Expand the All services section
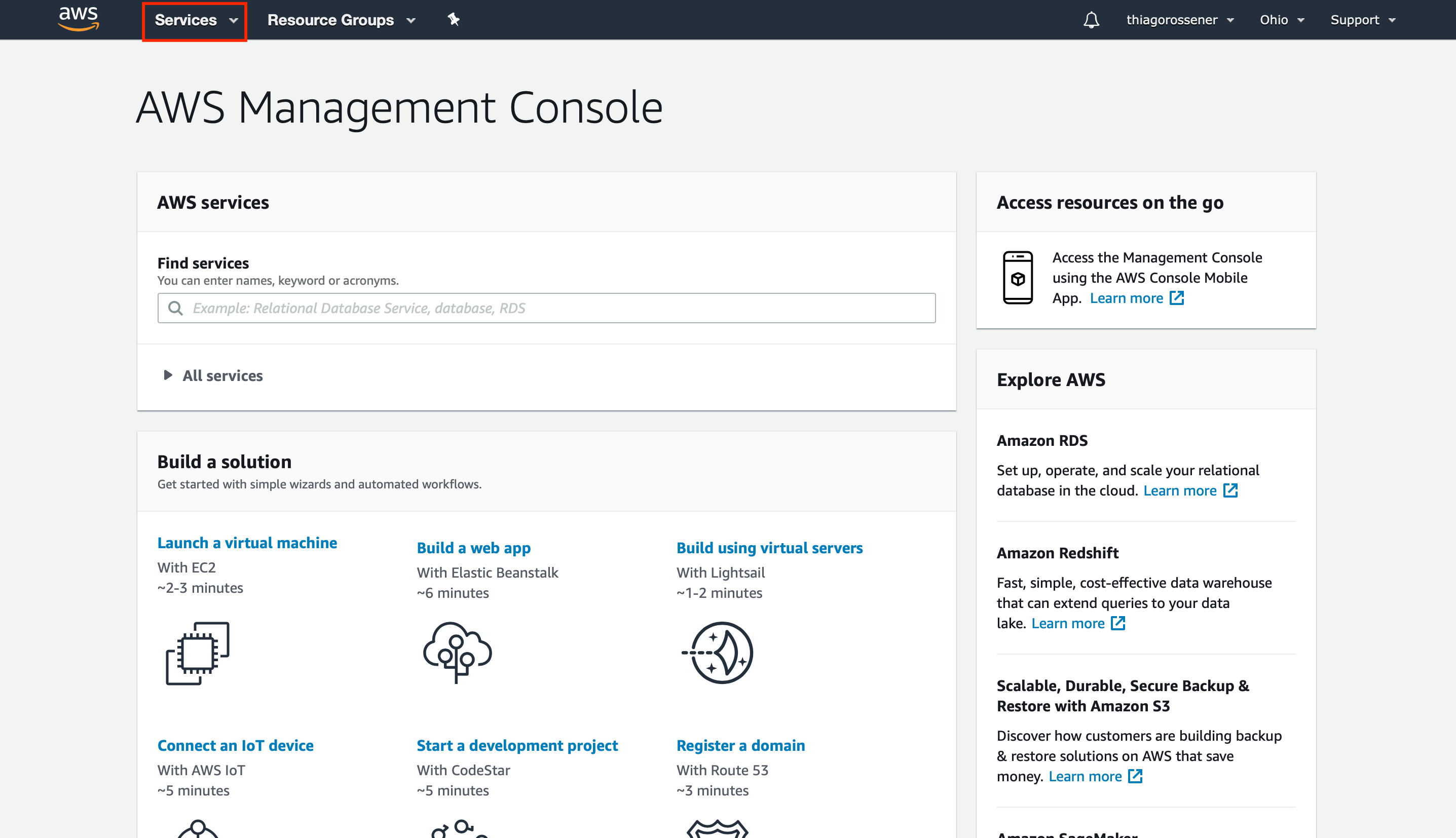 tap(213, 376)
